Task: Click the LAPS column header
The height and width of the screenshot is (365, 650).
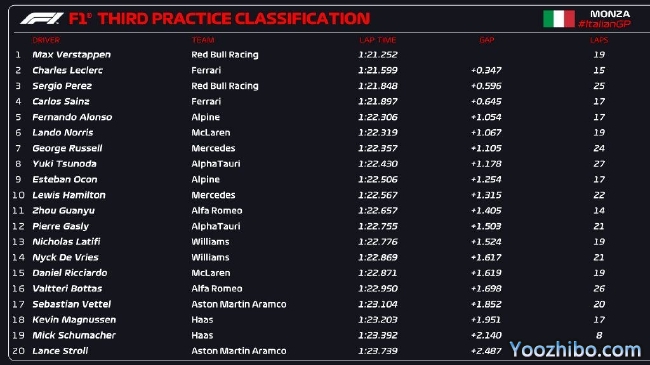Action: (x=599, y=40)
